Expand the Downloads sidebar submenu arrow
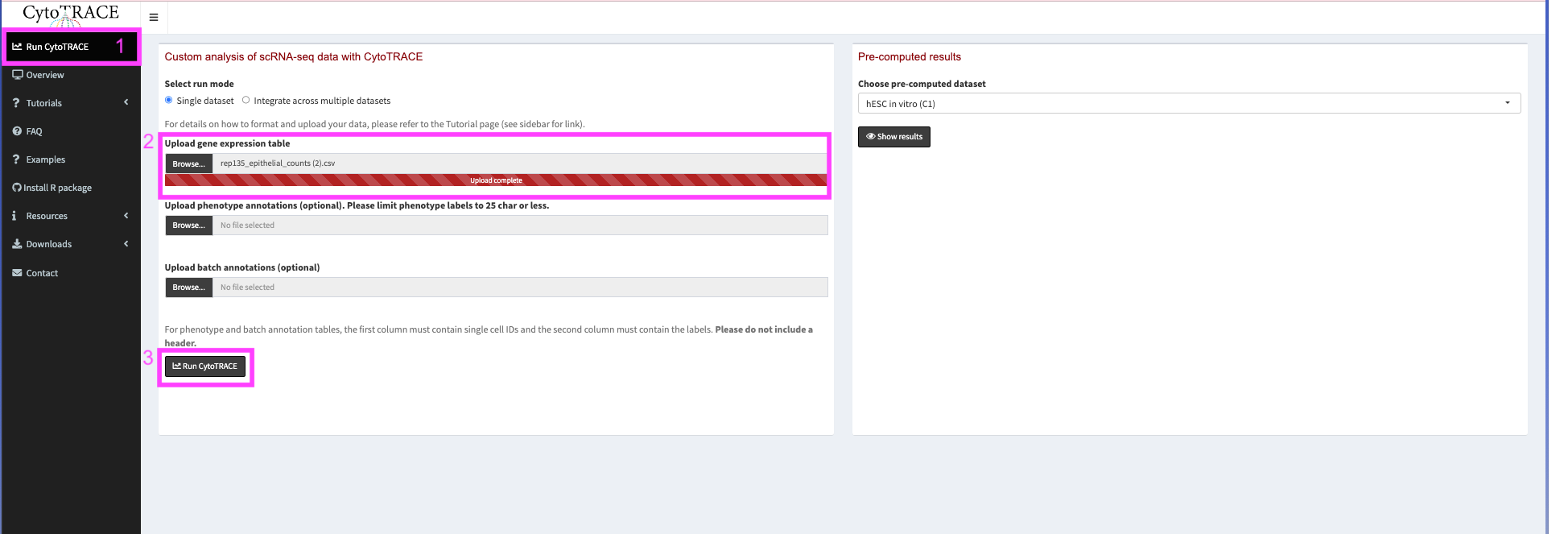Viewport: 1568px width, 534px height. pos(126,243)
